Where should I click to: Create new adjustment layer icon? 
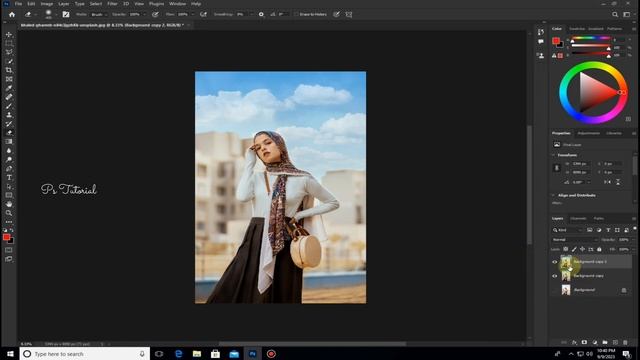[x=594, y=342]
